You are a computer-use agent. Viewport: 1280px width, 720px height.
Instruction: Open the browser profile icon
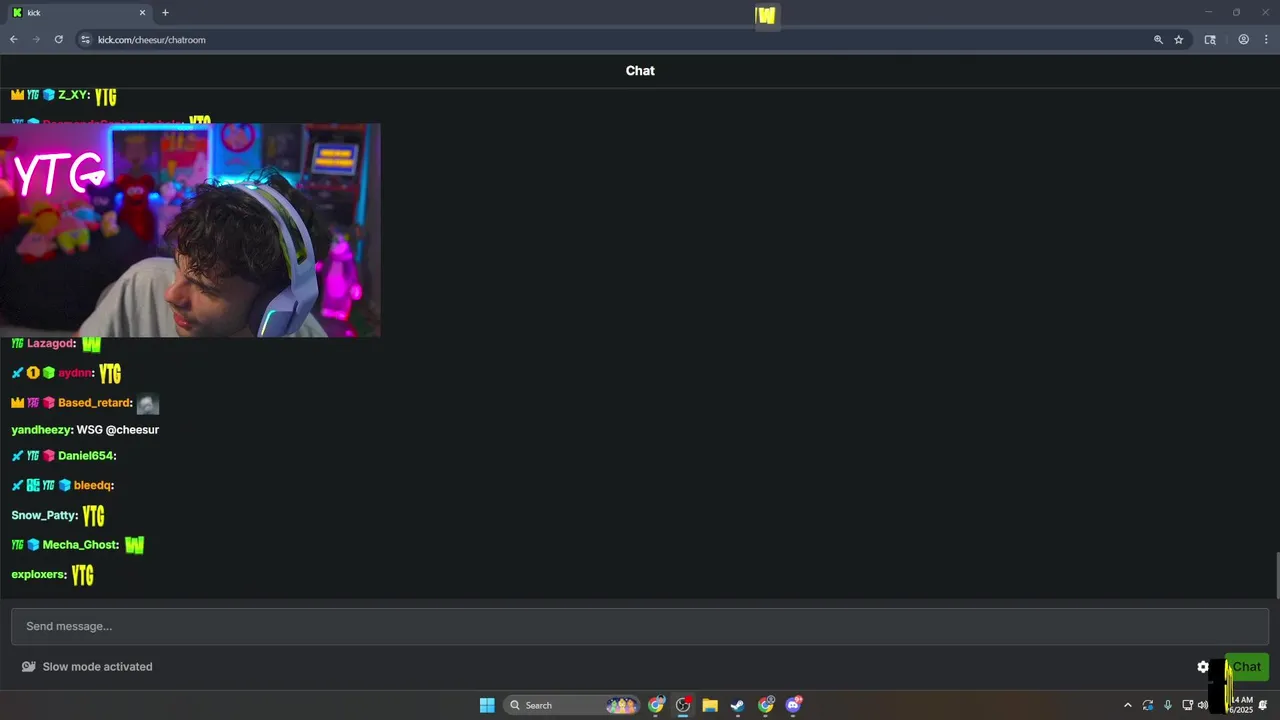(x=1243, y=40)
